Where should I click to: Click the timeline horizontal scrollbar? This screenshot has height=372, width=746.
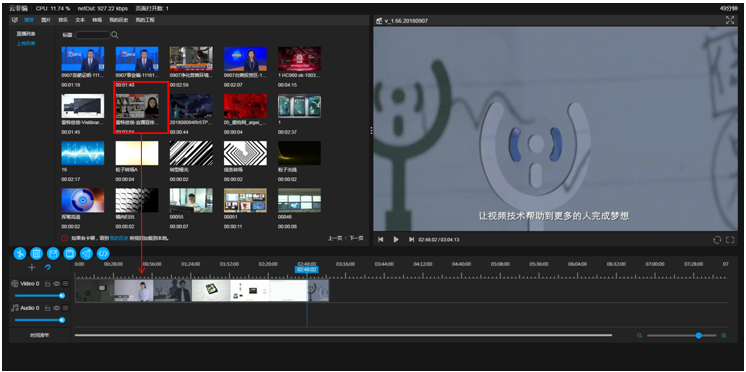pos(343,335)
